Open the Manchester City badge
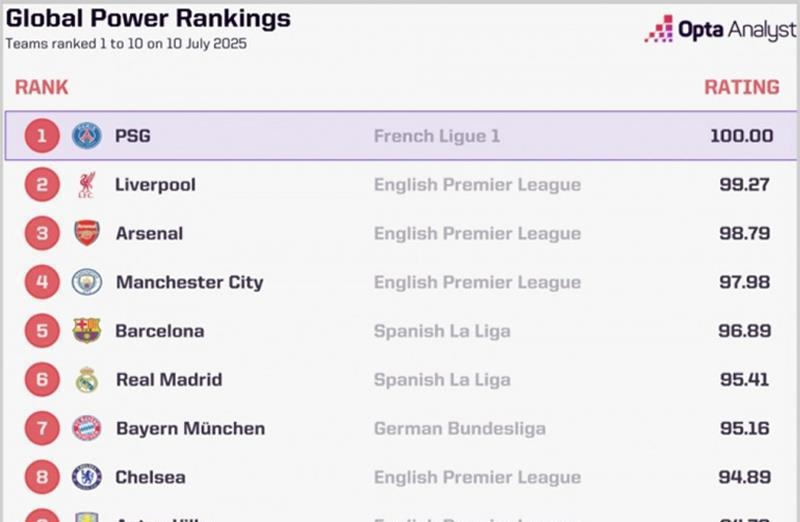Screen dimensions: 800x522 click(x=87, y=282)
